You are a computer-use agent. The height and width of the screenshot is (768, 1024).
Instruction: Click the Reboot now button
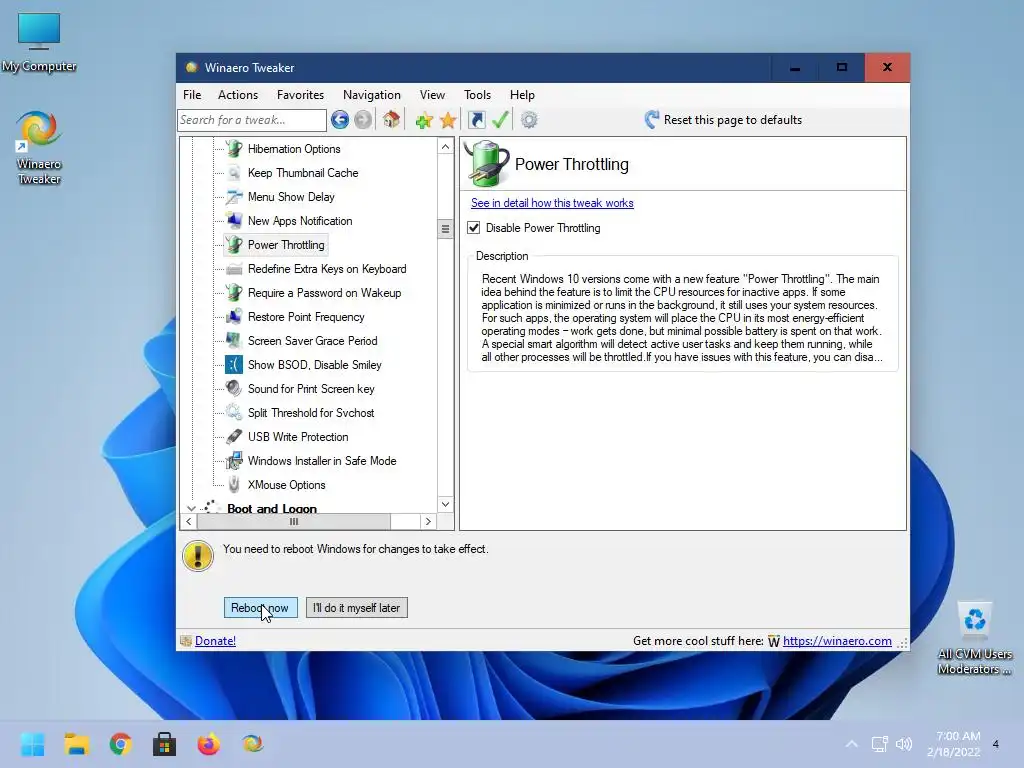click(261, 608)
